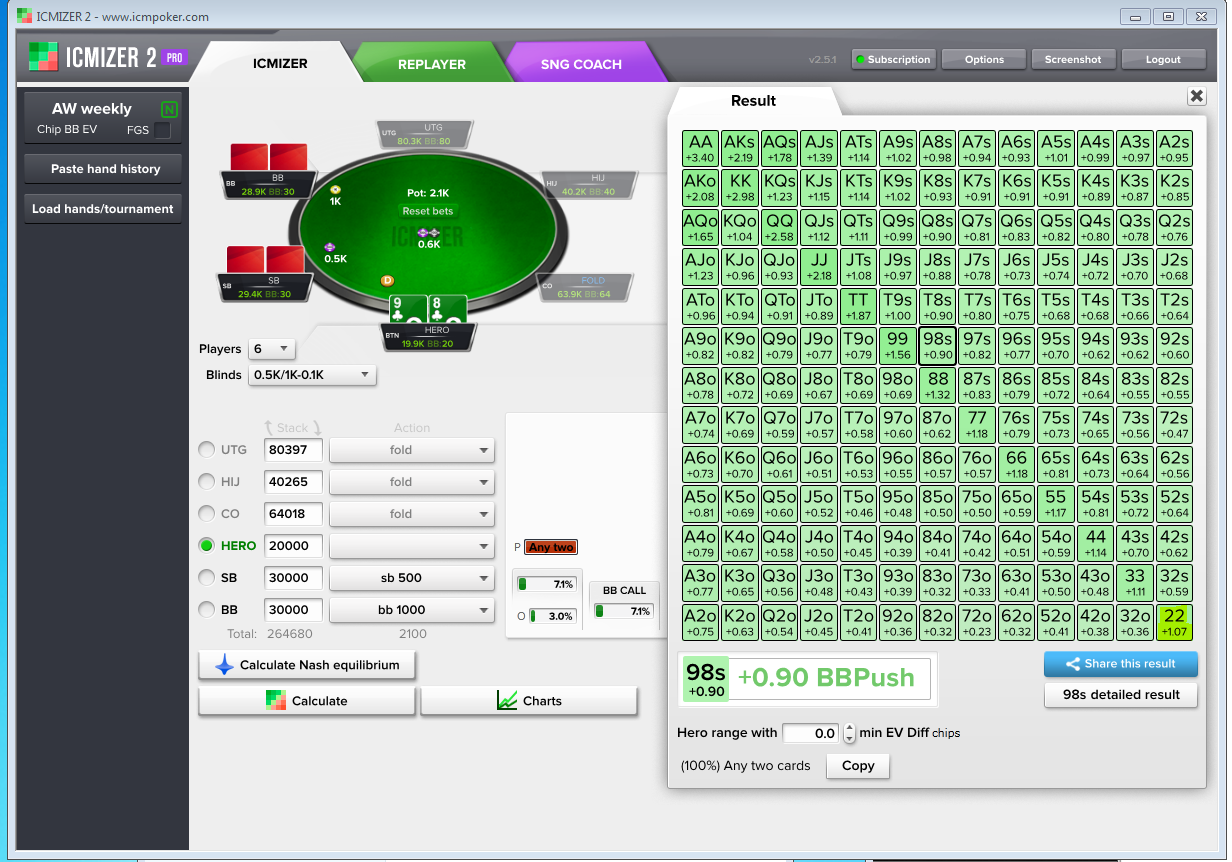Image resolution: width=1232 pixels, height=862 pixels.
Task: Click Share this result button
Action: click(x=1120, y=663)
